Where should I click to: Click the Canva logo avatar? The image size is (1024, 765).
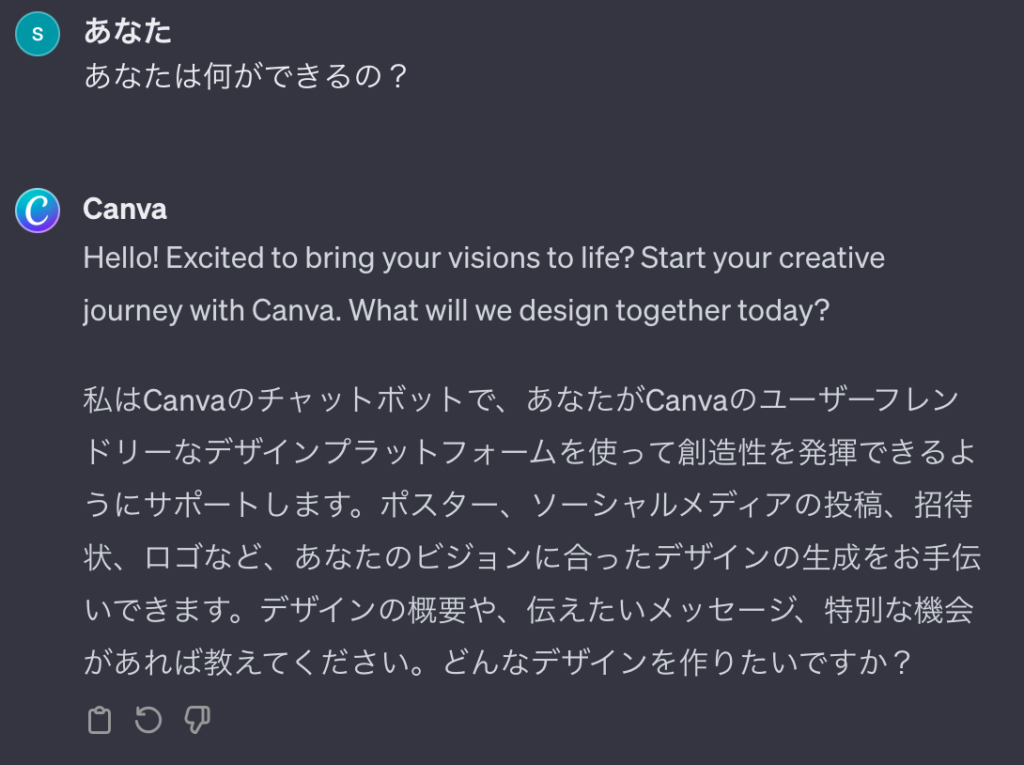tap(38, 210)
